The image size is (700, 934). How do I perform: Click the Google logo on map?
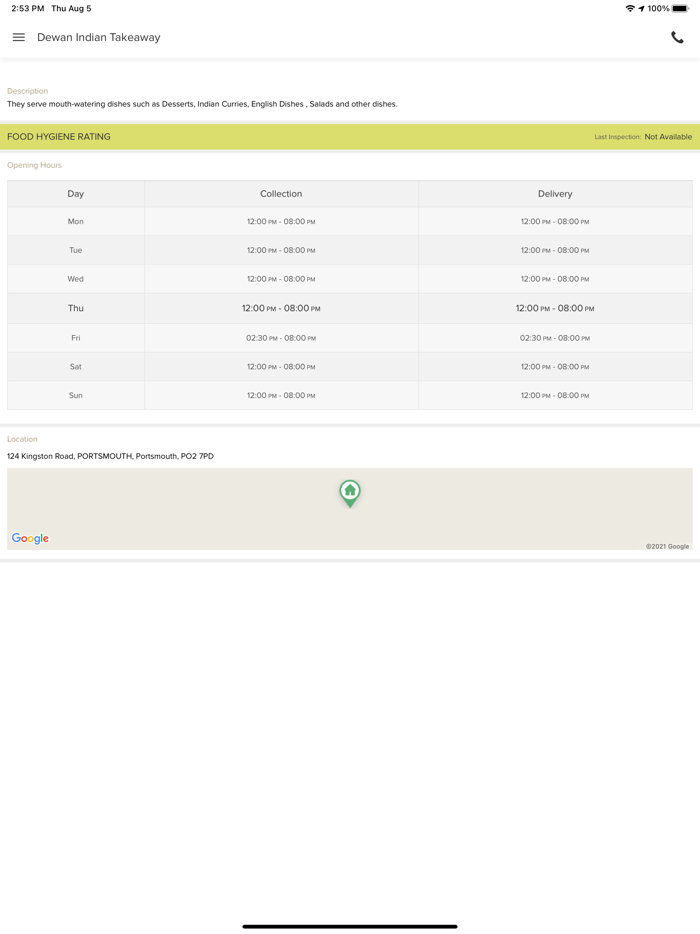point(30,538)
